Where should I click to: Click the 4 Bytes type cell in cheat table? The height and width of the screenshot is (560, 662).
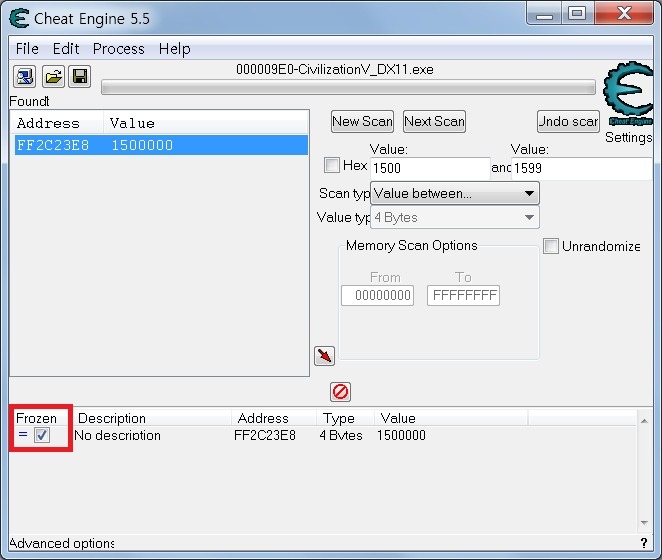tap(341, 435)
